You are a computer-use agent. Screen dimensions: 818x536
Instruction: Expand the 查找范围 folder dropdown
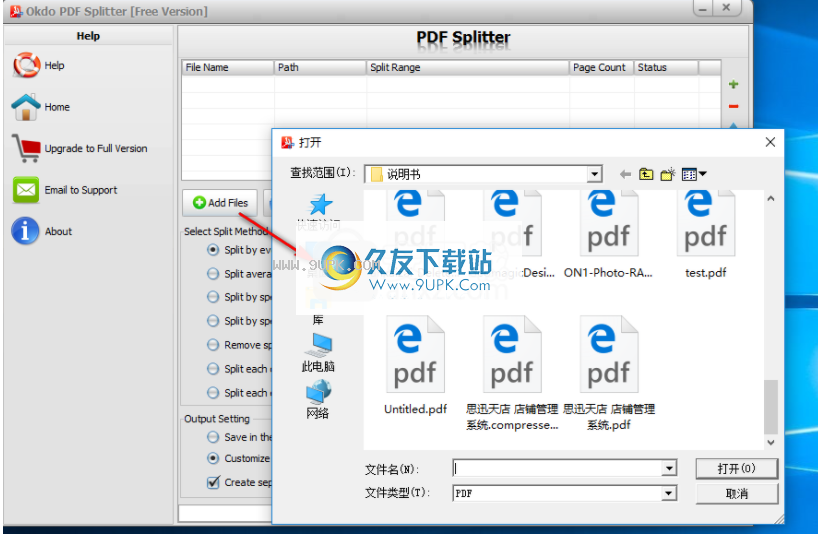594,174
